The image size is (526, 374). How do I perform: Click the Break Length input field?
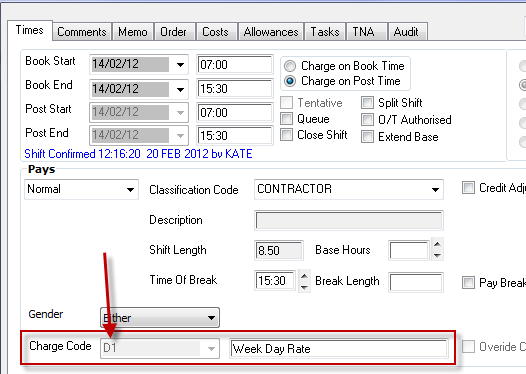416,282
